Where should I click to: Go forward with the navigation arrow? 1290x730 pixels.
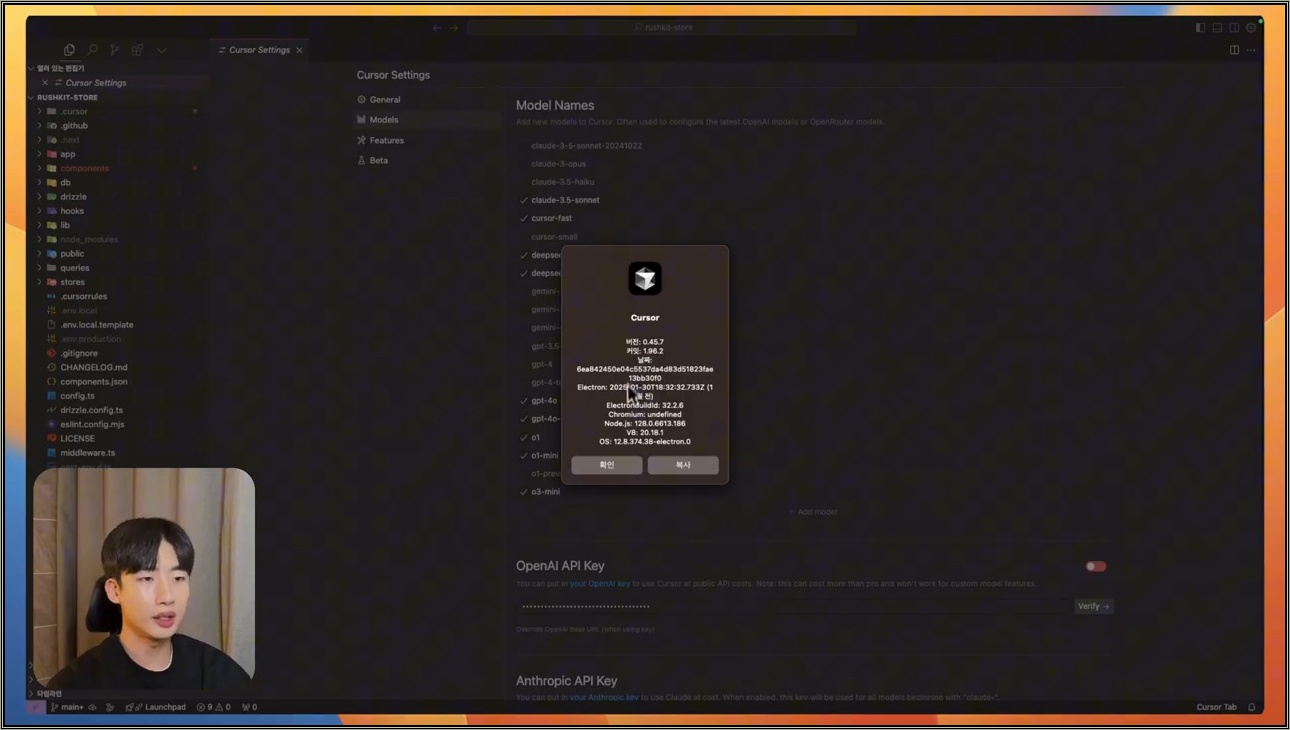click(x=454, y=28)
